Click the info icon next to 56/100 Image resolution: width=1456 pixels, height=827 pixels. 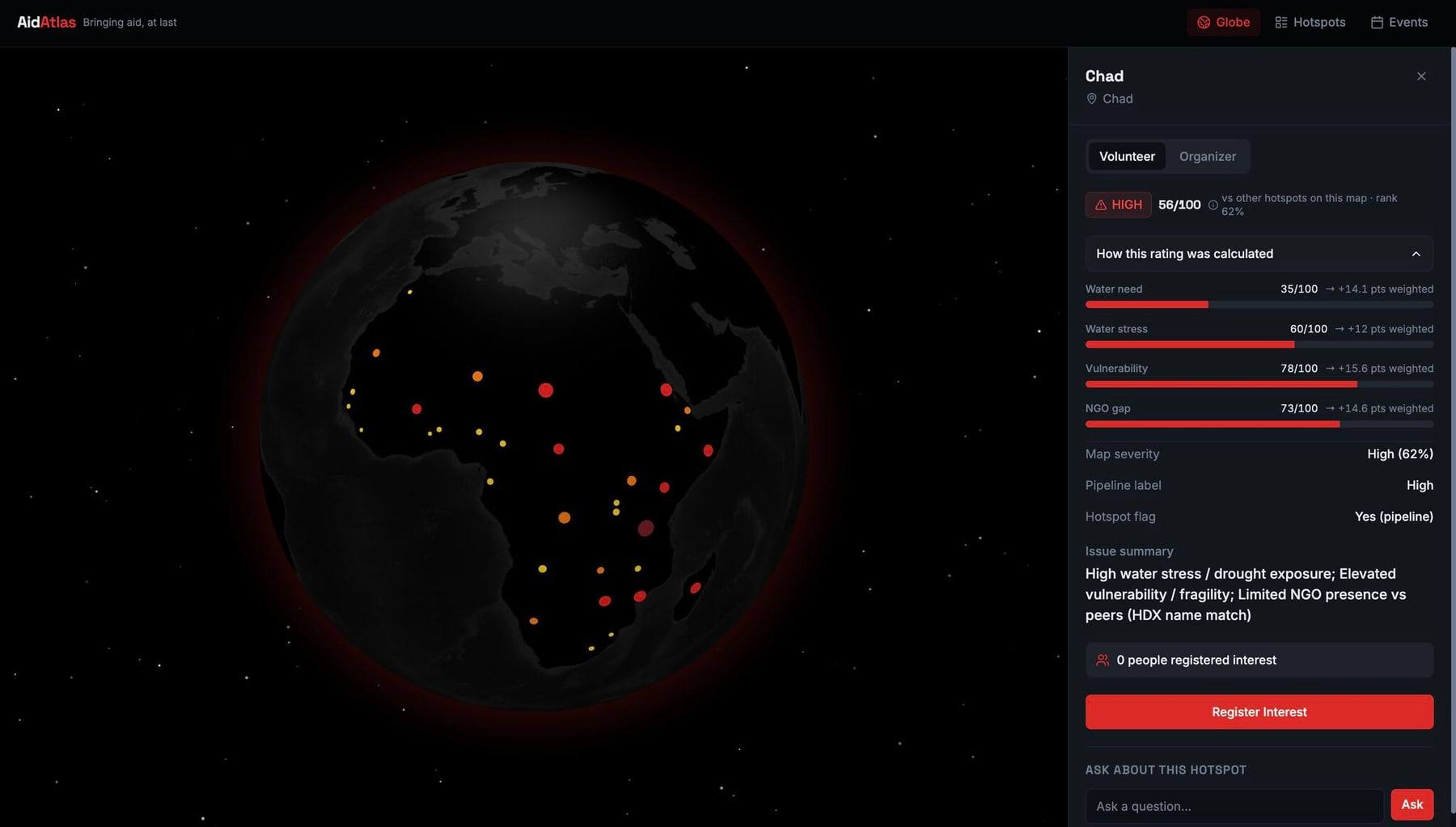tap(1213, 205)
